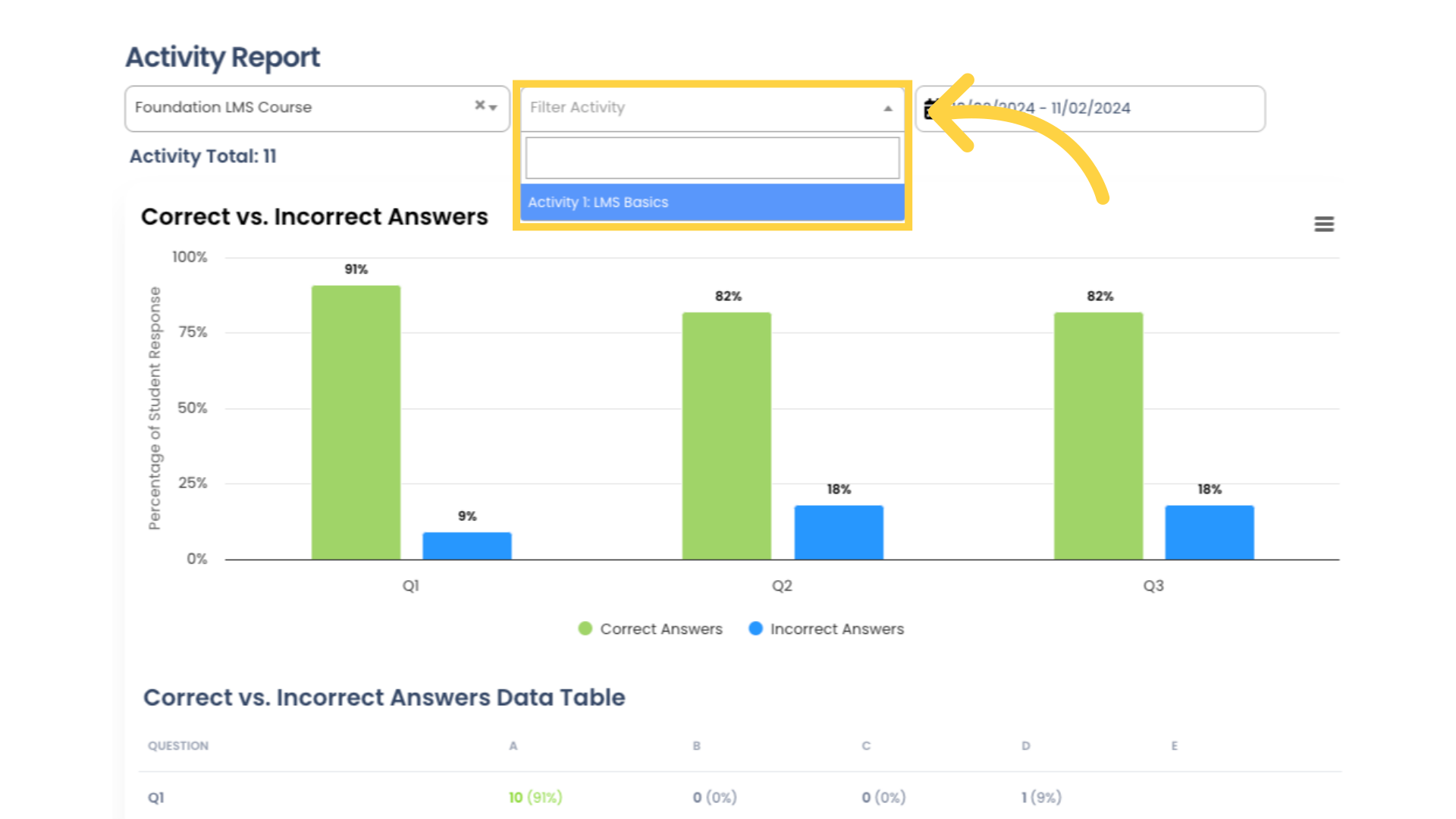The width and height of the screenshot is (1456, 819).
Task: Click the correct answers legend icon
Action: (585, 629)
